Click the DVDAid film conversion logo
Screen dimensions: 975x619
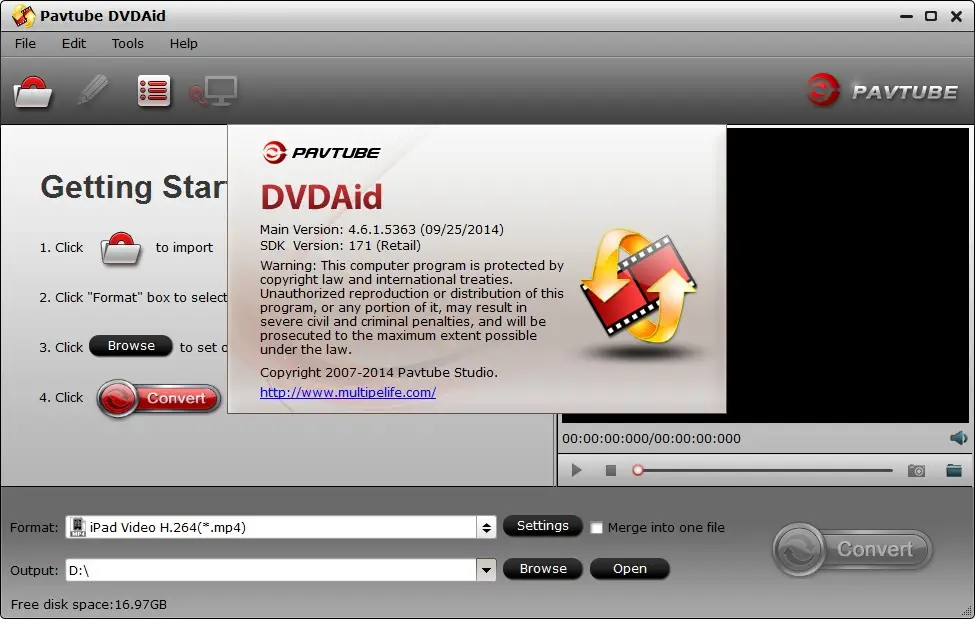[639, 287]
